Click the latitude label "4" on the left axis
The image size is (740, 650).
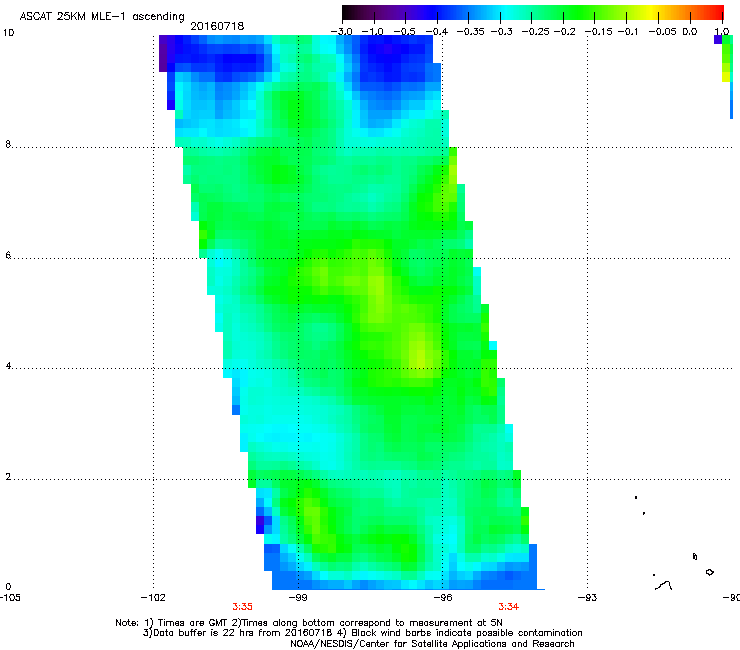pos(8,366)
